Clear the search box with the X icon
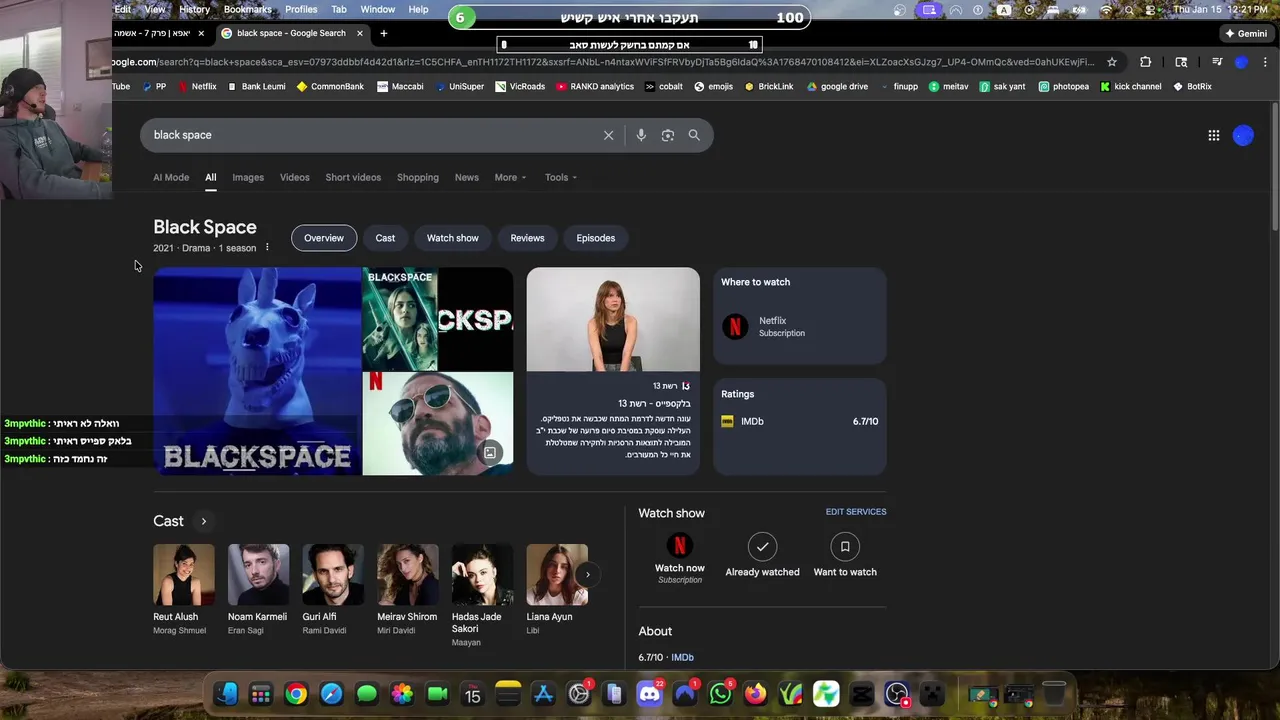Image resolution: width=1280 pixels, height=720 pixels. [x=608, y=135]
